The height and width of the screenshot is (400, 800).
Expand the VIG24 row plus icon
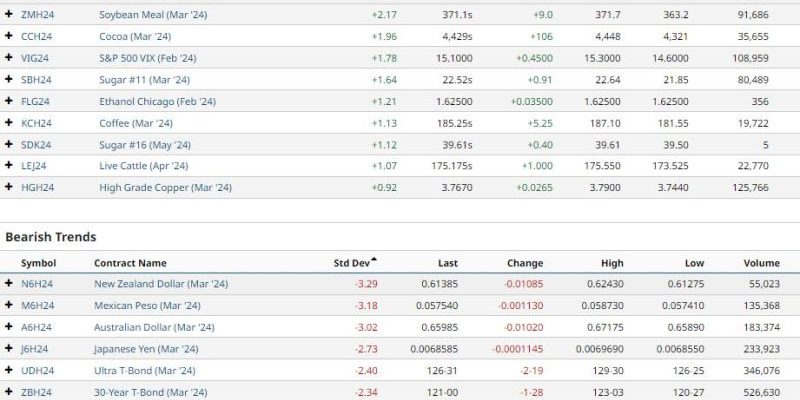pyautogui.click(x=8, y=58)
